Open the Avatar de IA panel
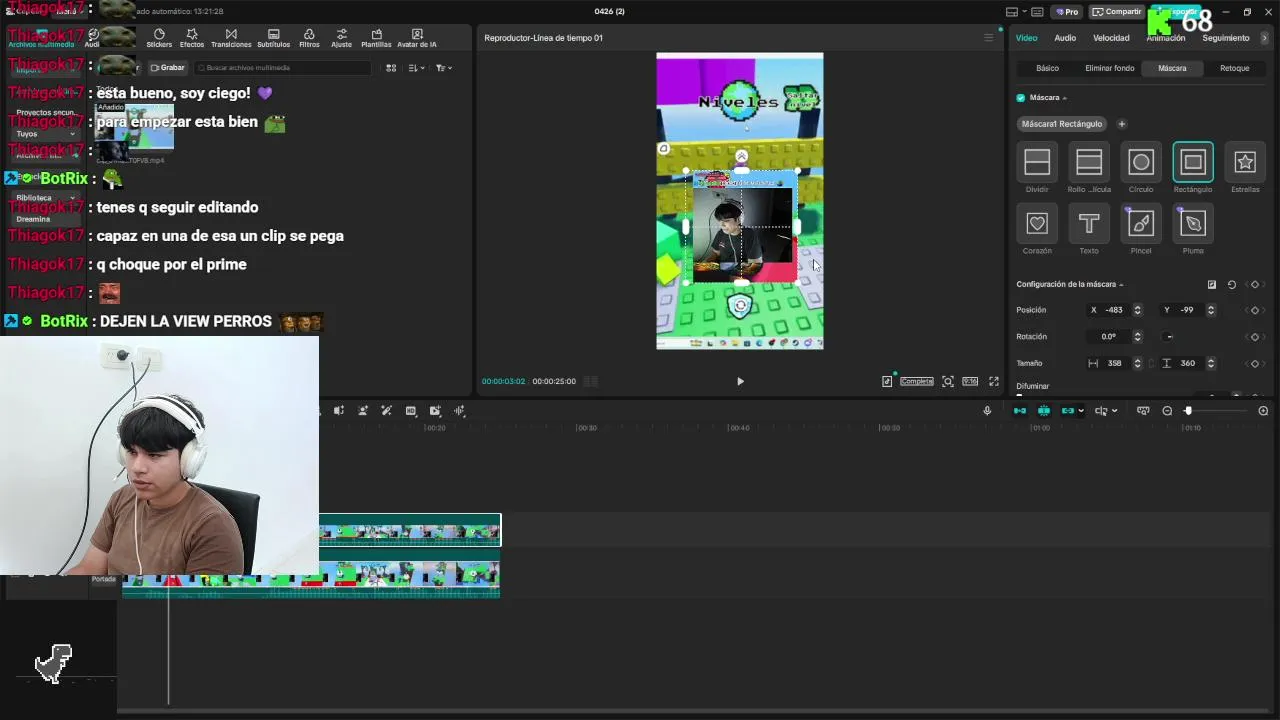 point(417,38)
